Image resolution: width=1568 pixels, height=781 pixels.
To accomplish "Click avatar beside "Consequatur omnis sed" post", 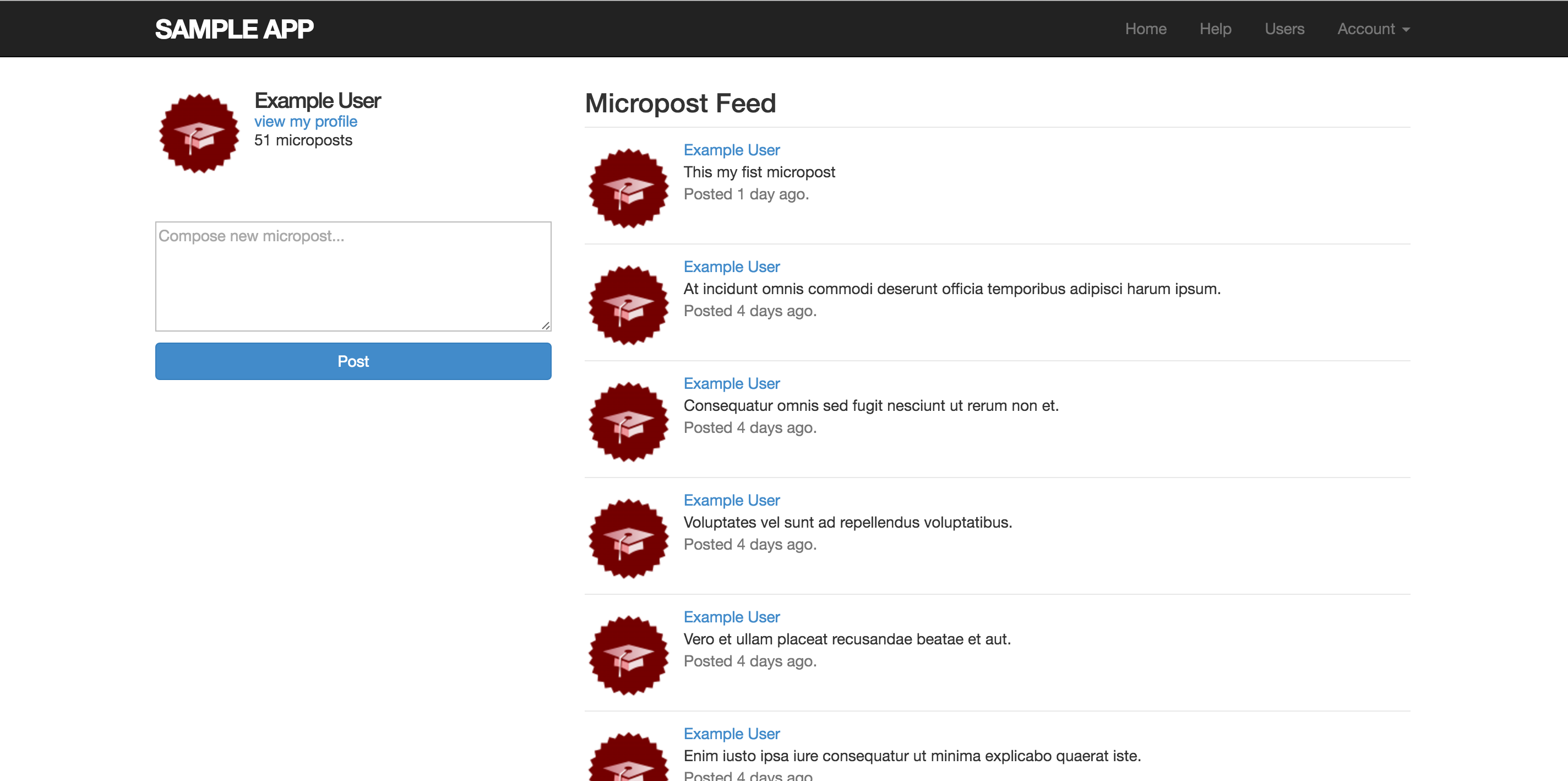I will coord(628,422).
